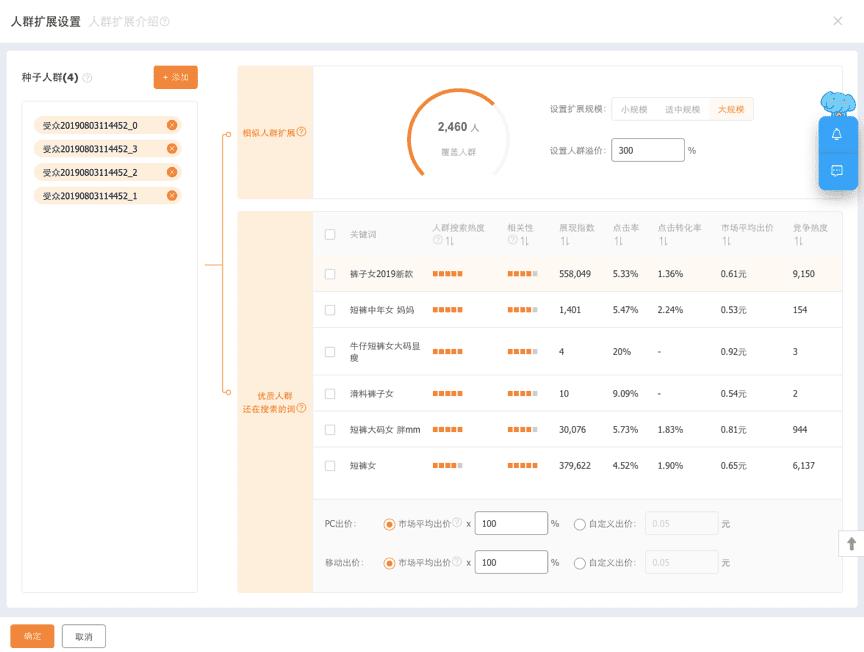Check the 裤子女2019新款 keyword row
Viewport: 864px width, 652px height.
[328, 272]
